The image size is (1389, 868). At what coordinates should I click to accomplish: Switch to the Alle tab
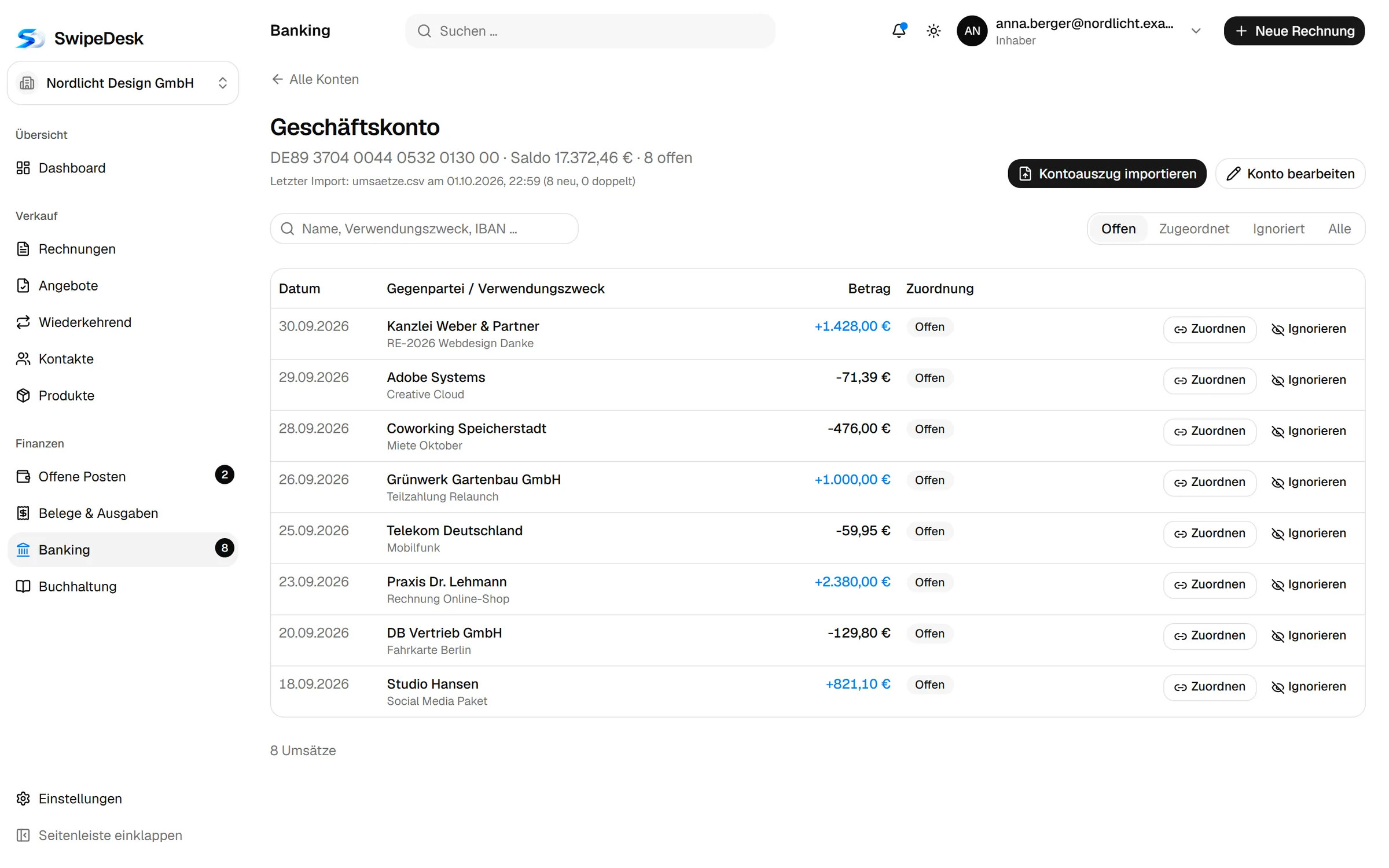[x=1339, y=229]
